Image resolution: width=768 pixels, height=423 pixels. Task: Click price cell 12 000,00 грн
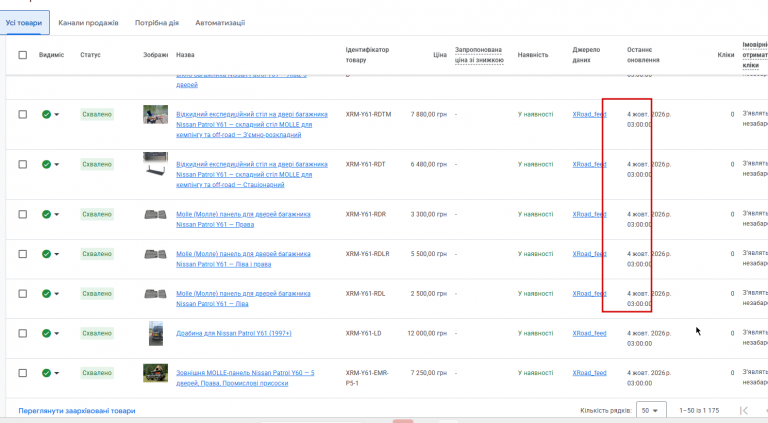427,333
